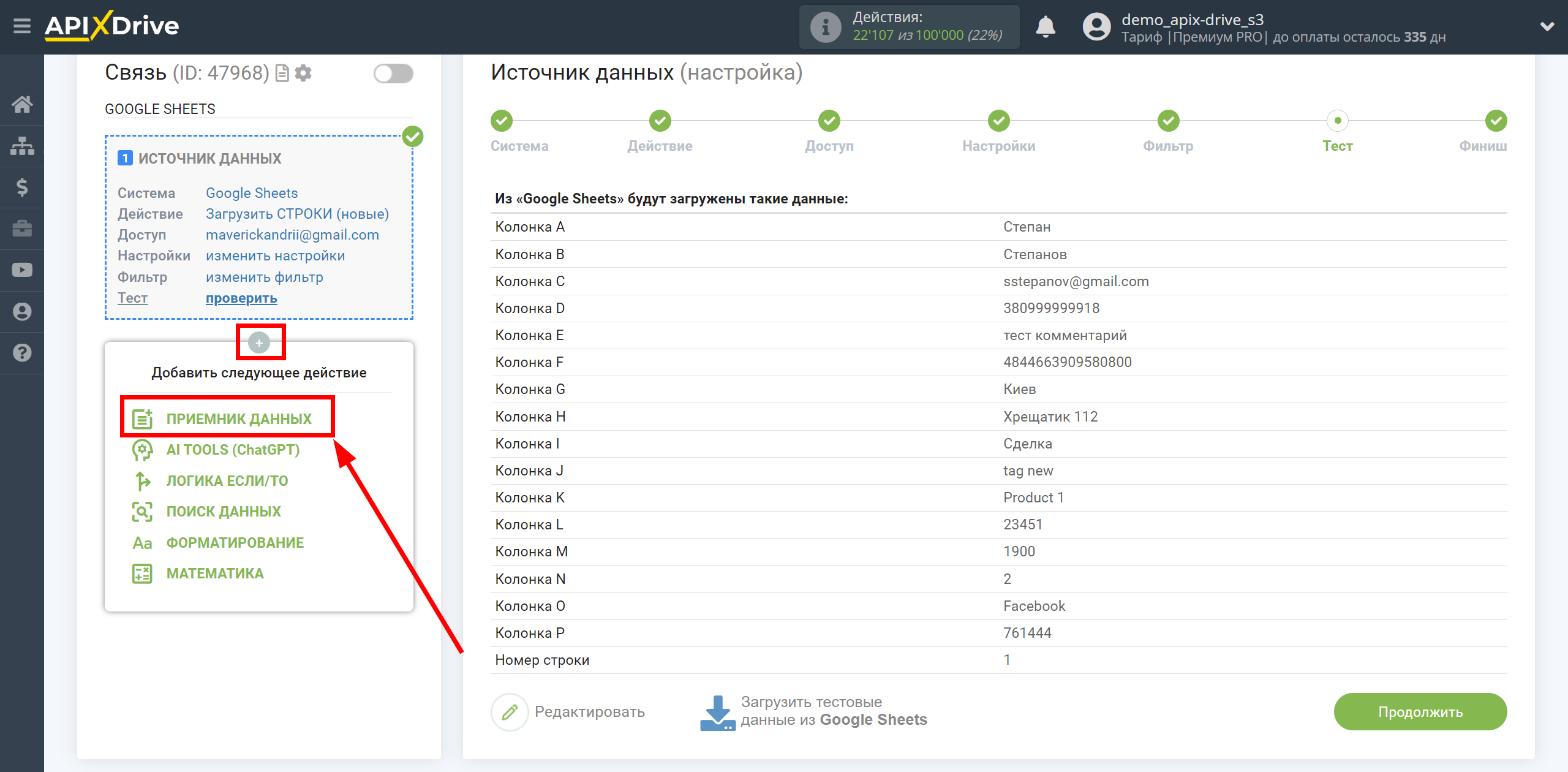Screen dimensions: 1568x772
Task: Click the connection document copy icon
Action: coord(282,73)
